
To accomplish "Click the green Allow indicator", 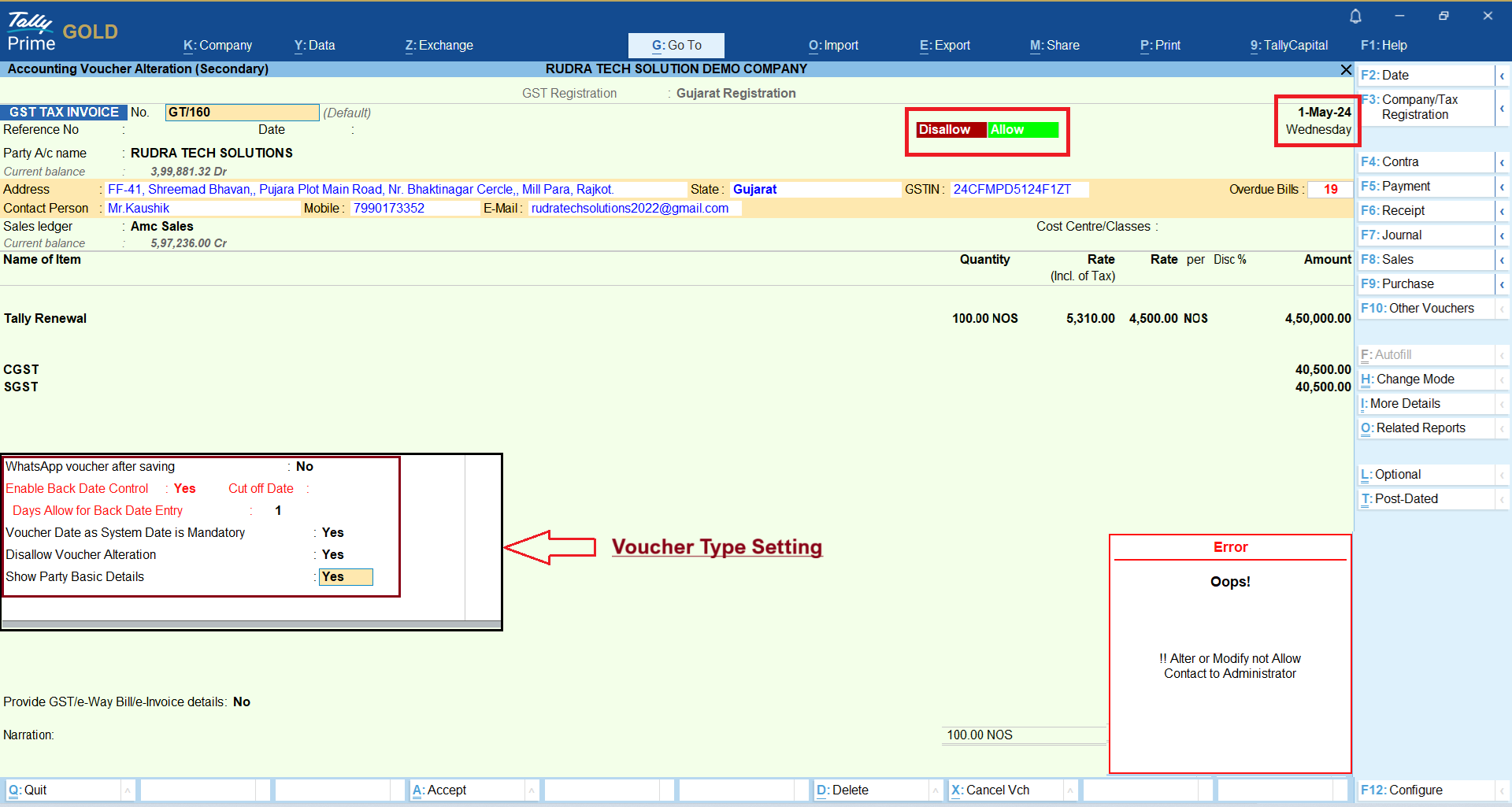I will 1023,130.
